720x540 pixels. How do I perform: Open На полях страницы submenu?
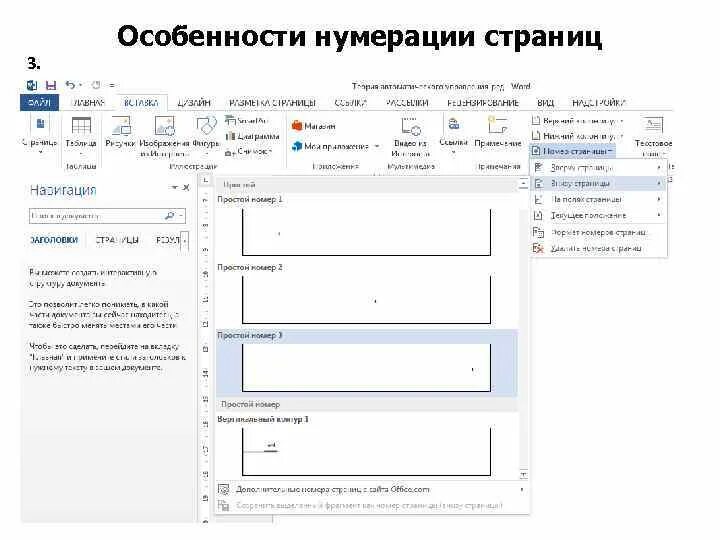pyautogui.click(x=598, y=199)
